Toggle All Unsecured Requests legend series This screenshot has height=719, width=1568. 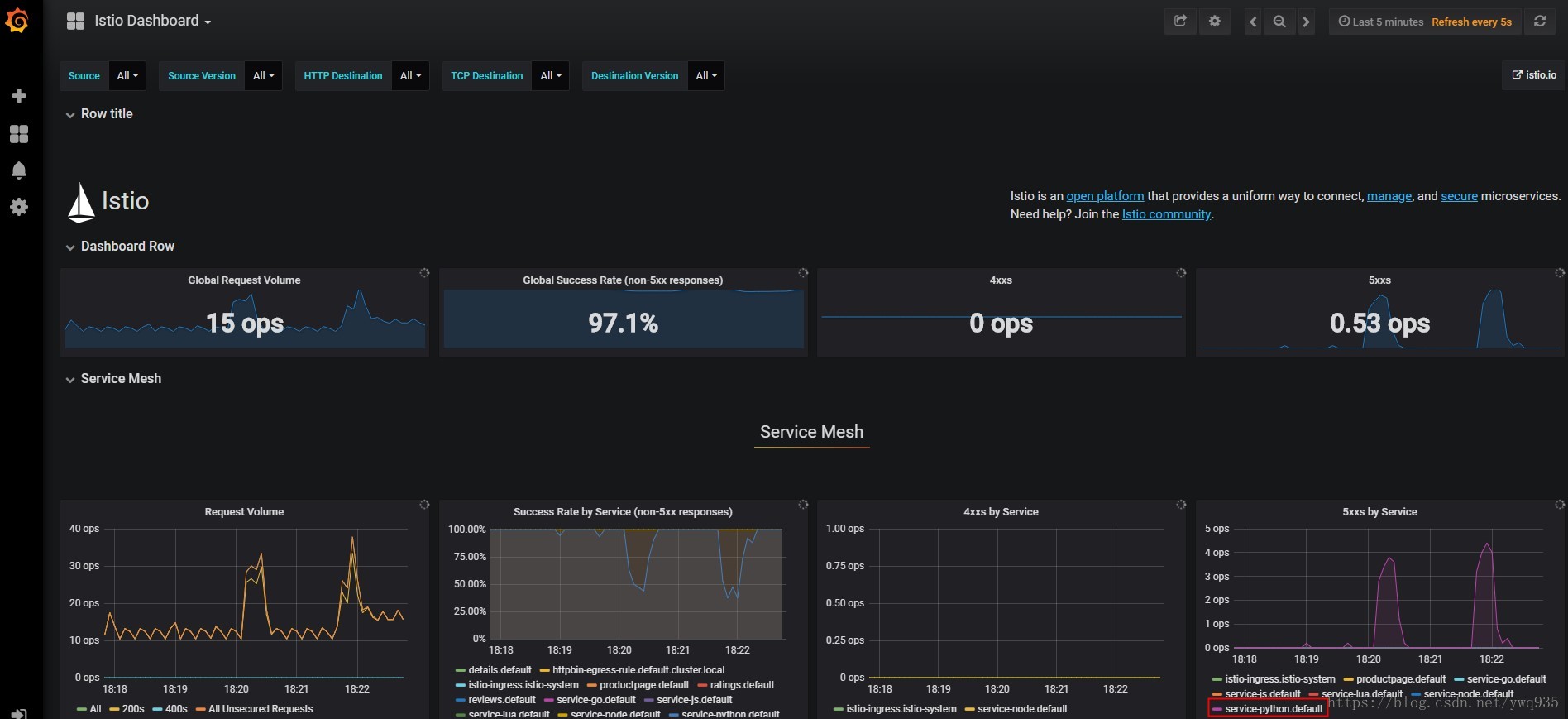point(261,709)
